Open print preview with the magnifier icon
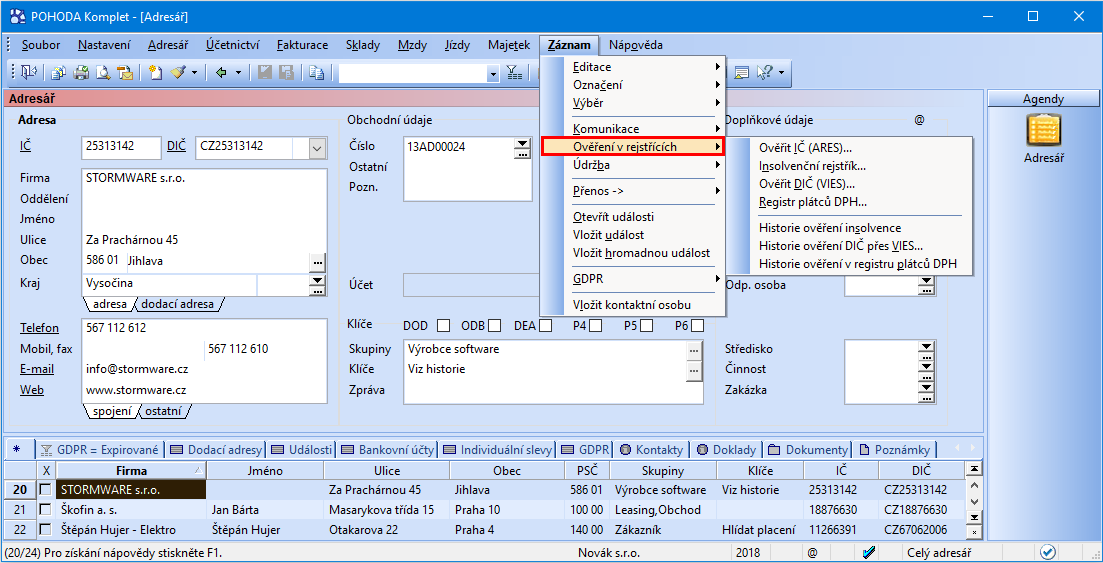This screenshot has height=563, width=1103. (103, 72)
